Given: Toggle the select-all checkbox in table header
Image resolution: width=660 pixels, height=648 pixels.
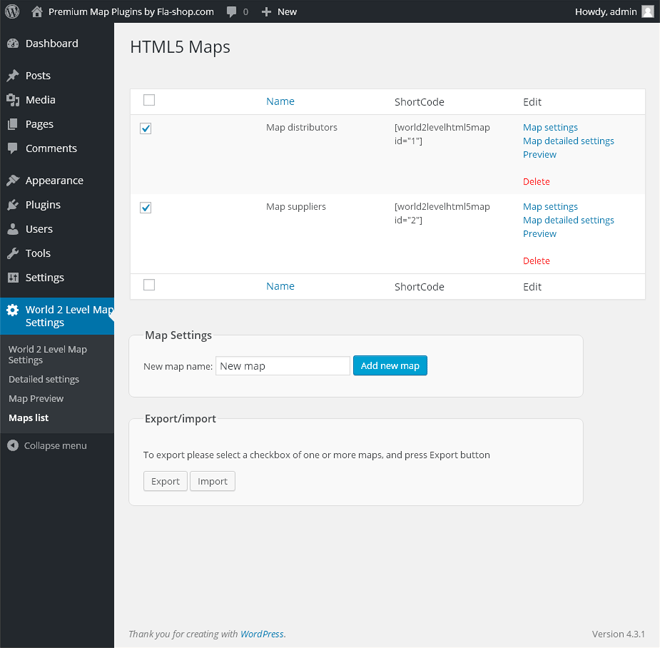Looking at the screenshot, I should point(149,100).
